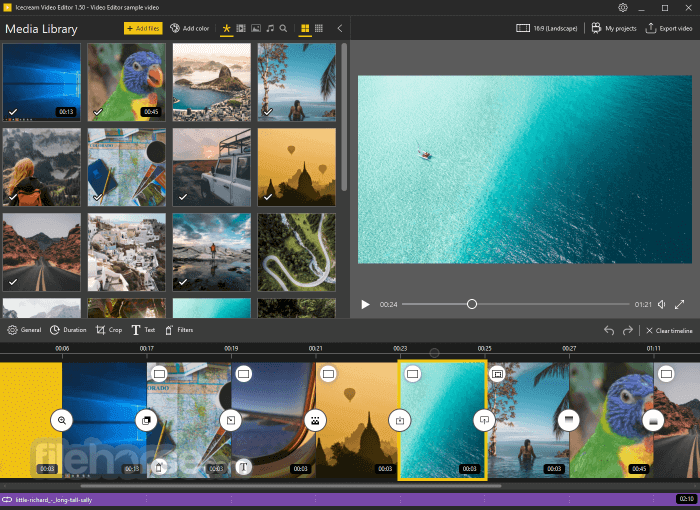Click the fit-mode icon on airplane window clip
The image size is (700, 510).
[x=244, y=374]
